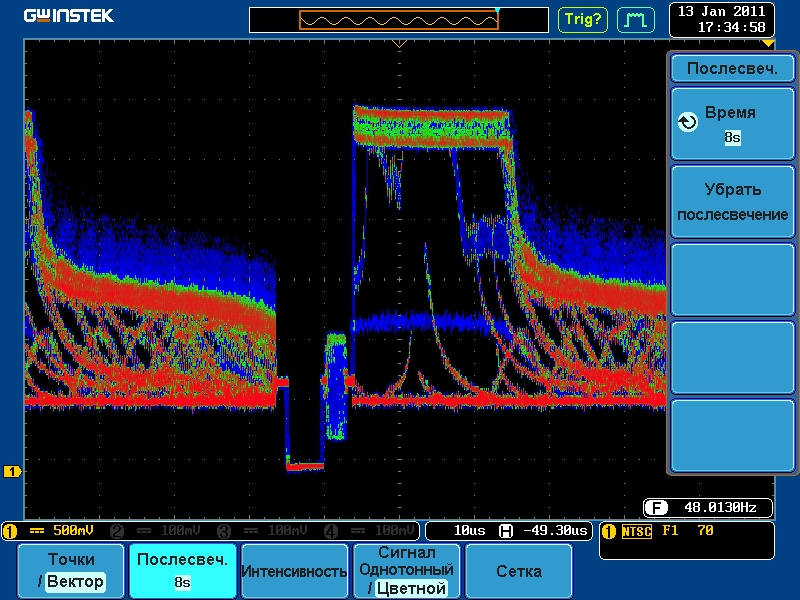Expand the Послесвеч. 8s bottom menu option

pyautogui.click(x=182, y=570)
